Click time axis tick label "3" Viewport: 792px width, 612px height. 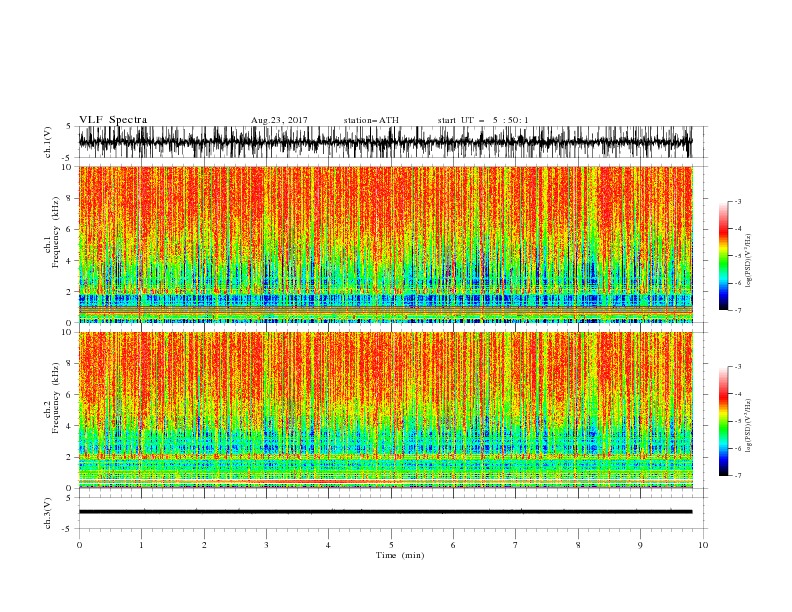[266, 545]
